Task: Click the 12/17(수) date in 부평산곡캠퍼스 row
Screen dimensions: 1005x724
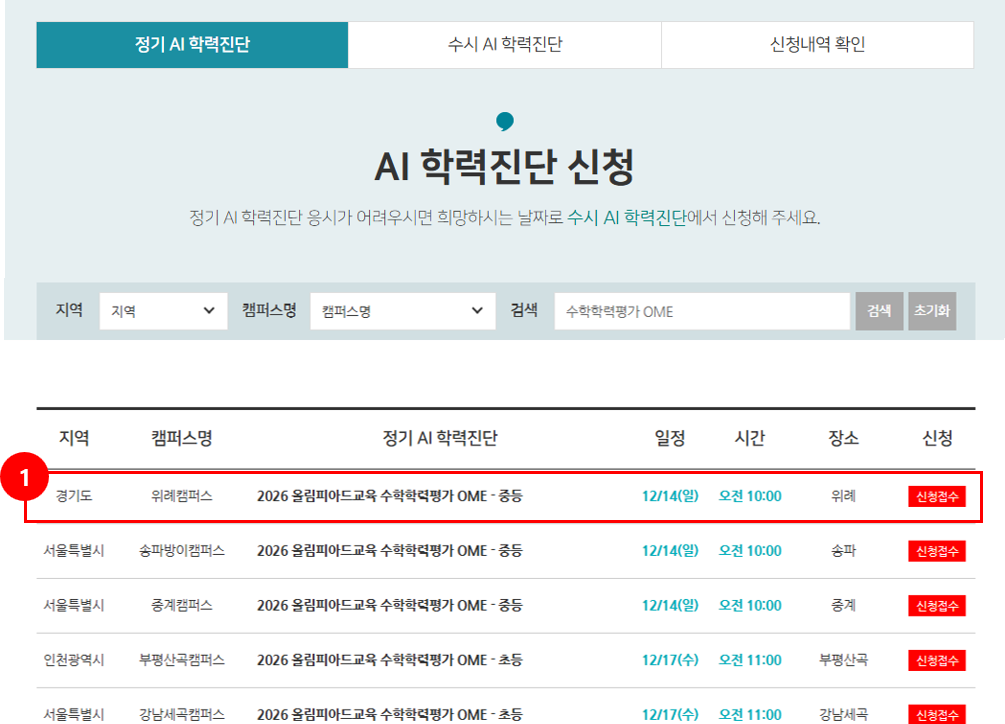Action: point(670,660)
